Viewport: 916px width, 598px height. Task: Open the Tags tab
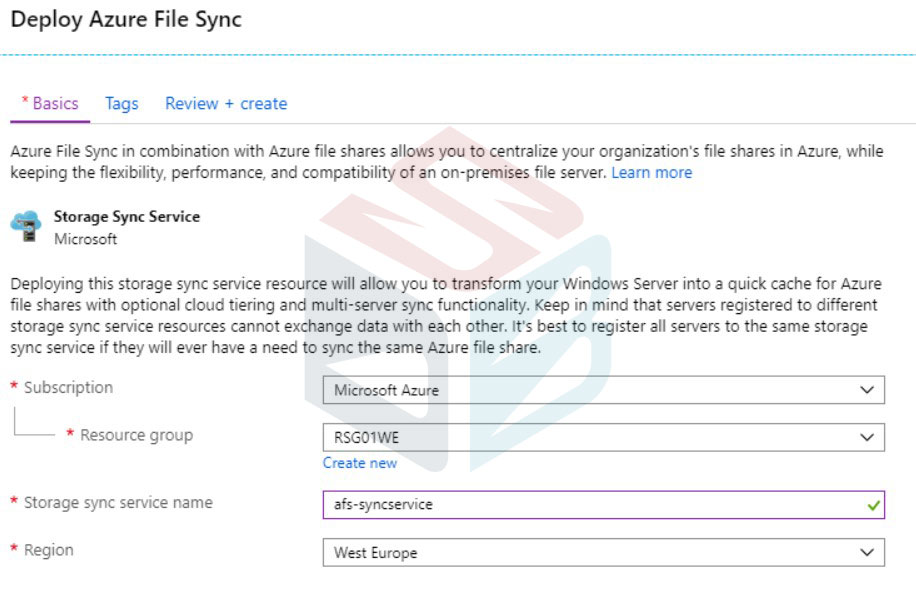(x=122, y=104)
